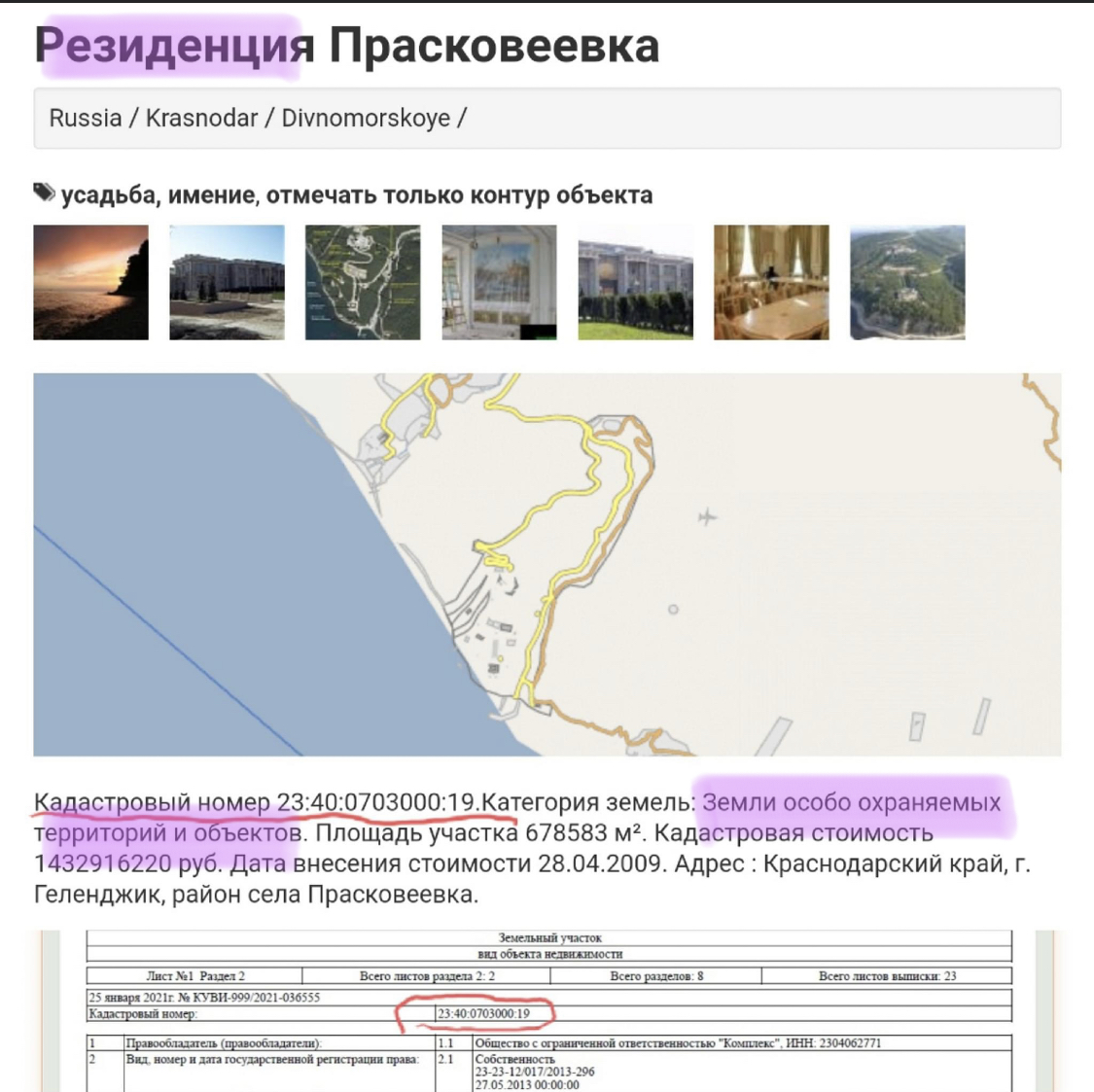1094x1092 pixels.
Task: Open the aerial forest view thumbnail
Action: (x=907, y=282)
